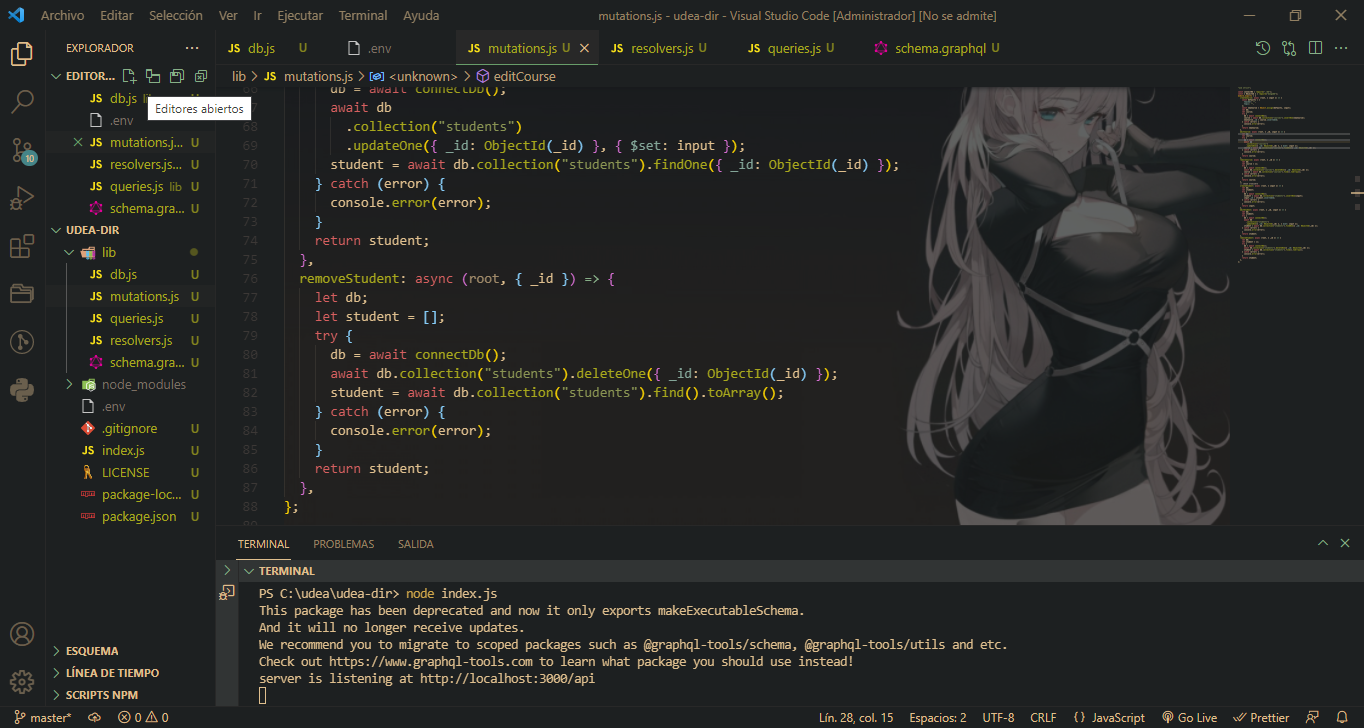Image resolution: width=1364 pixels, height=728 pixels.
Task: Open the Ejecutar menu
Action: 300,16
